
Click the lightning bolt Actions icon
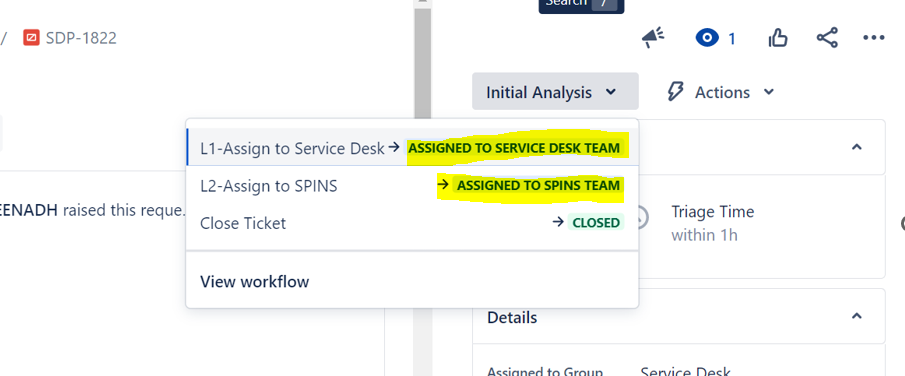click(x=675, y=92)
